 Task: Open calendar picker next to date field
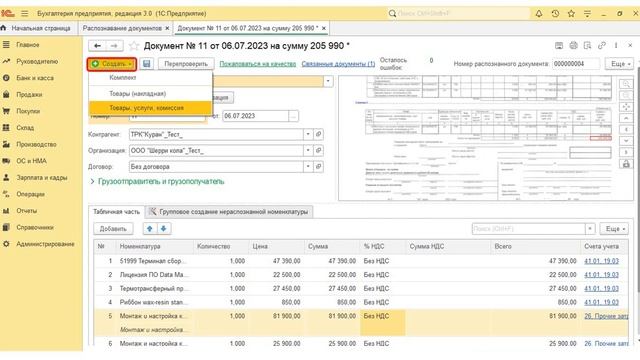[293, 116]
